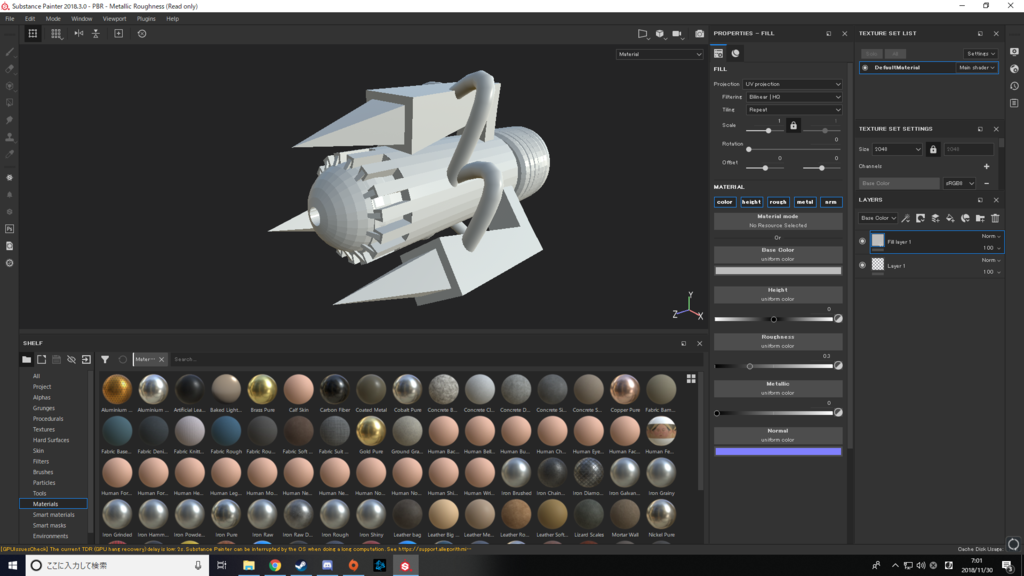This screenshot has height=576, width=1024.
Task: Click the video camera icon in viewport toolbar
Action: (x=677, y=33)
